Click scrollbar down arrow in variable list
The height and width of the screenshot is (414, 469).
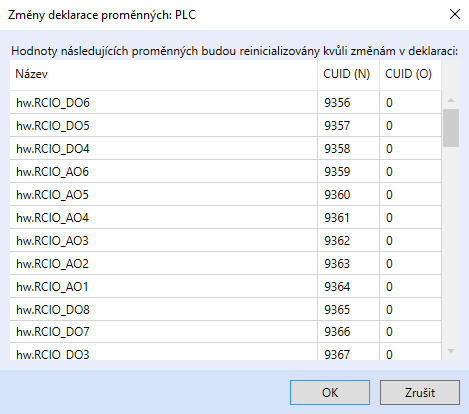[x=451, y=351]
